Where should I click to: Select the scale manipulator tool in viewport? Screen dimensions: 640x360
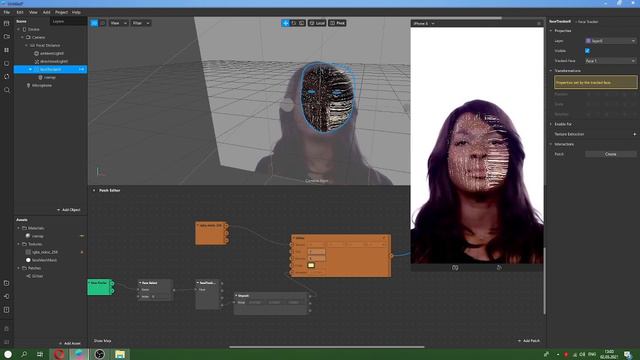coord(302,23)
